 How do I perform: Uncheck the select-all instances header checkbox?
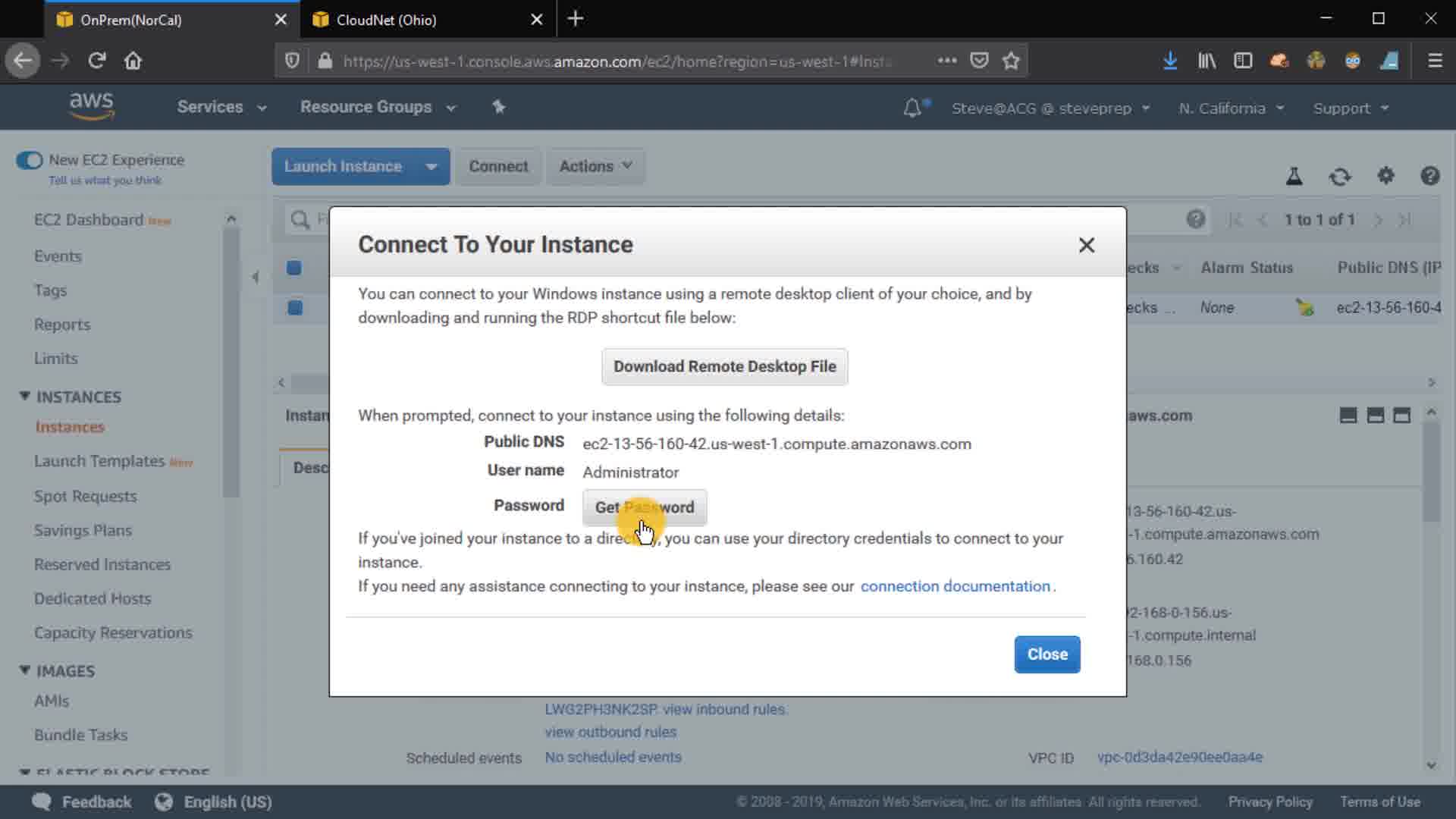(294, 268)
